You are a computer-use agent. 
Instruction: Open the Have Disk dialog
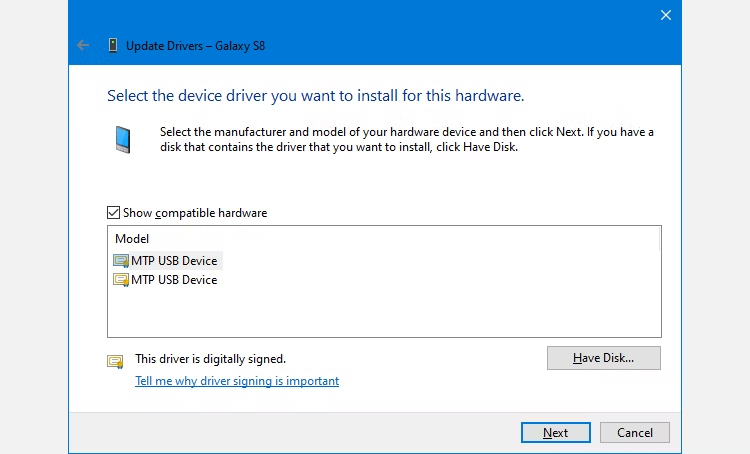[603, 358]
